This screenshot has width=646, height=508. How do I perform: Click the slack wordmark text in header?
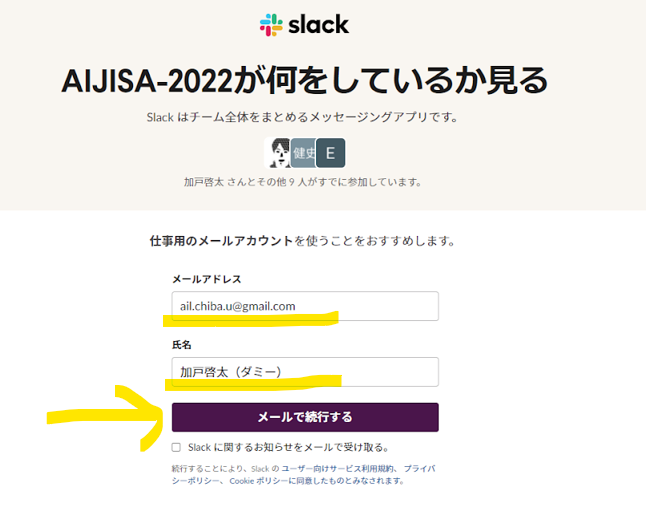pos(318,25)
